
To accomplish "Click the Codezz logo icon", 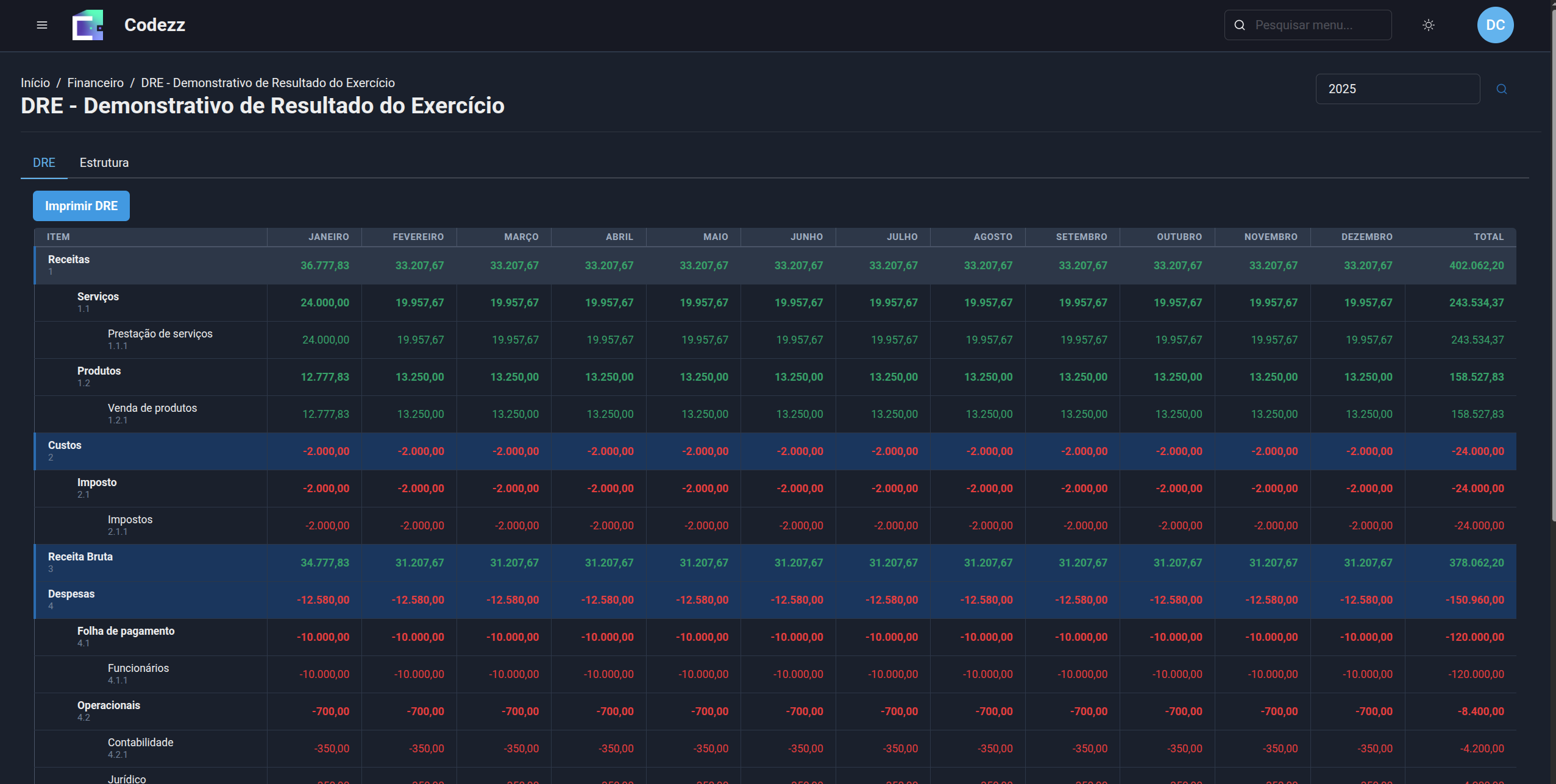I will click(88, 25).
